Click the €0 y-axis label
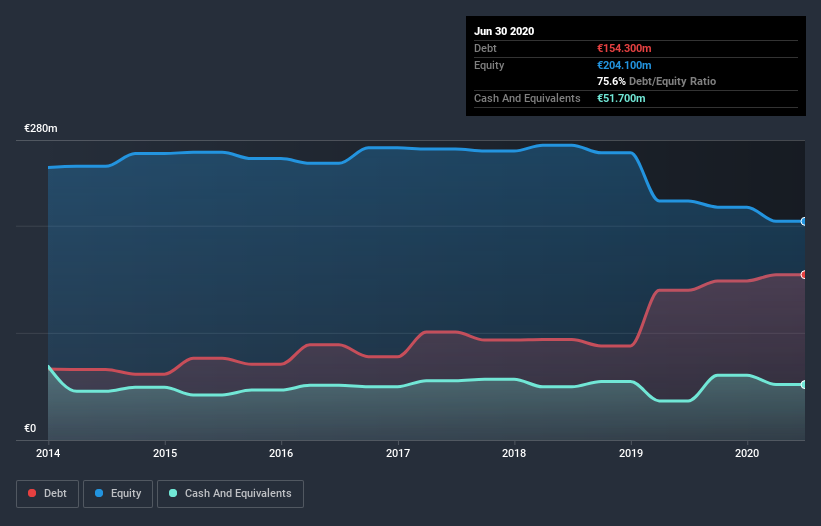 [x=30, y=428]
